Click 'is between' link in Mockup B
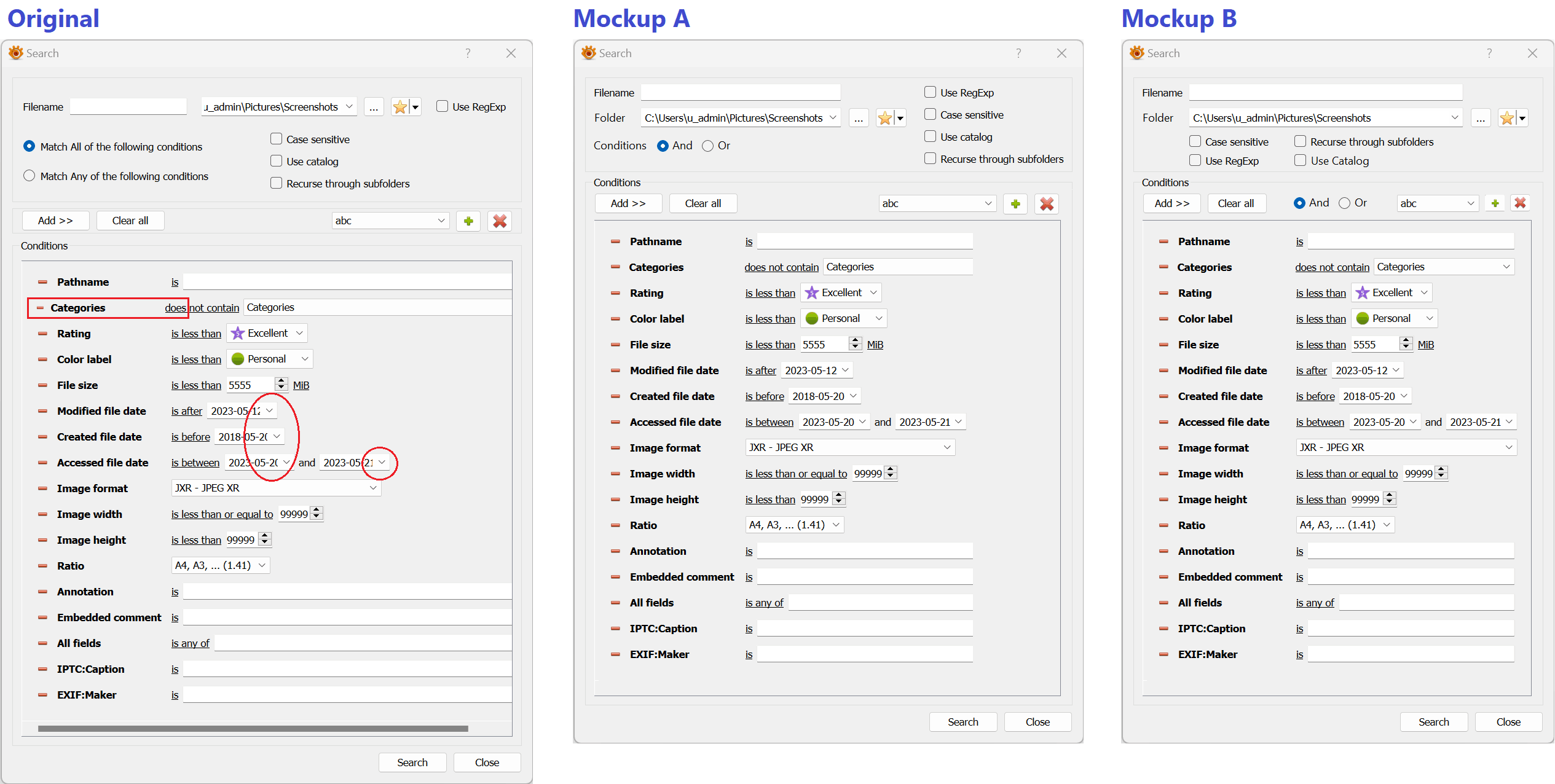The height and width of the screenshot is (784, 1555). click(x=1320, y=422)
